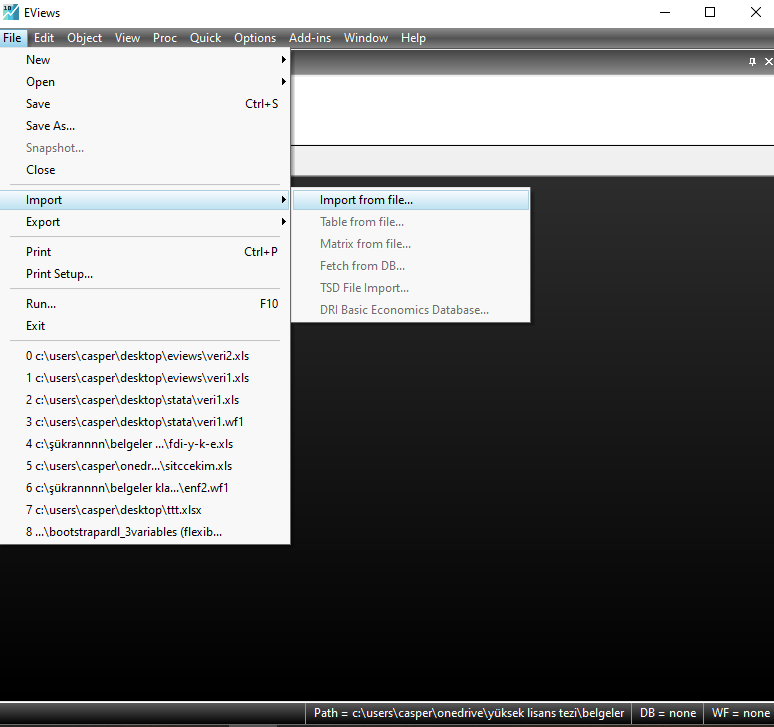The image size is (774, 727).
Task: Expand the Export submenu arrow
Action: (283, 222)
